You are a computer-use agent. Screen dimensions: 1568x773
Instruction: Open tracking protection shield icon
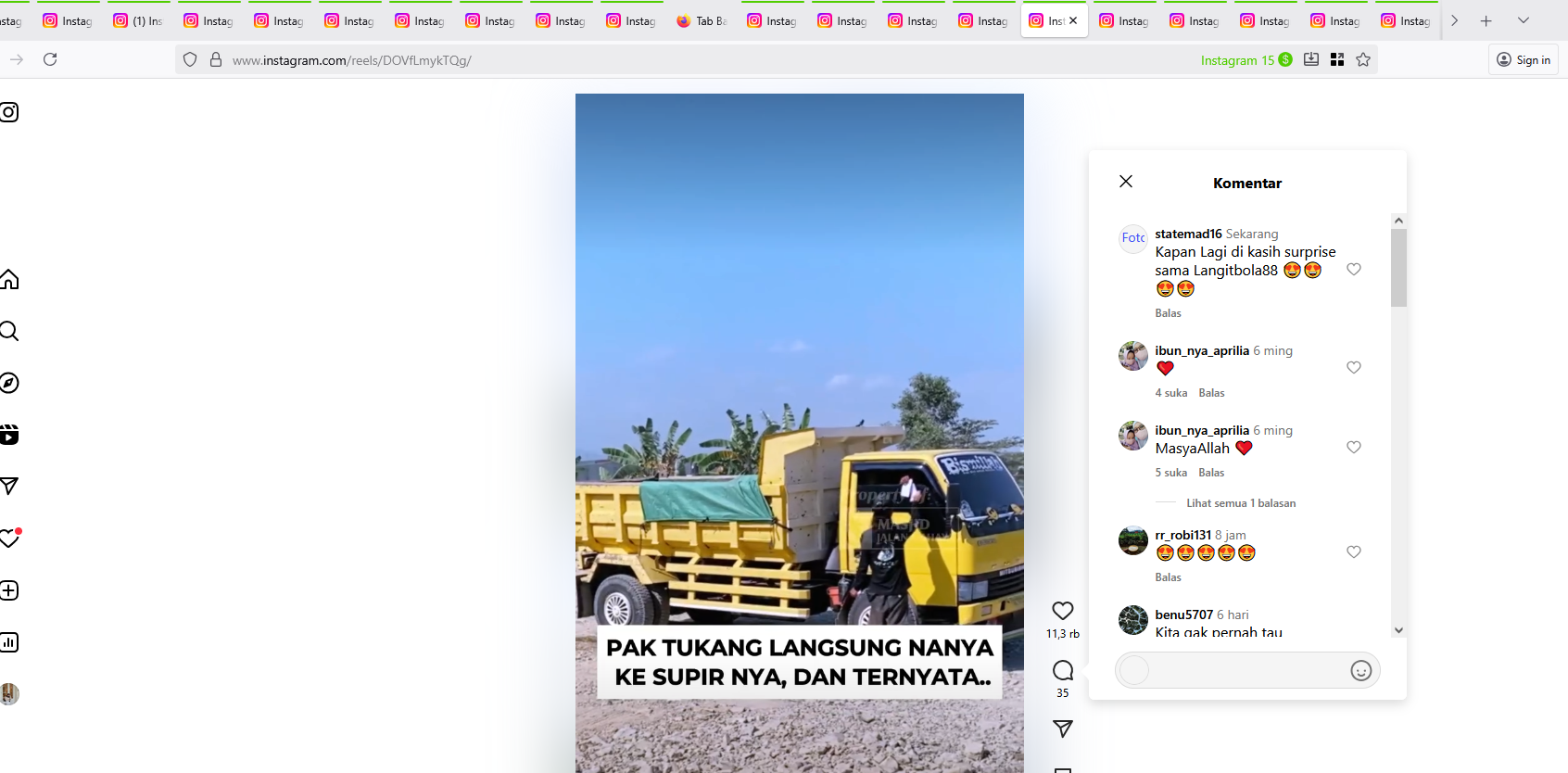point(190,59)
